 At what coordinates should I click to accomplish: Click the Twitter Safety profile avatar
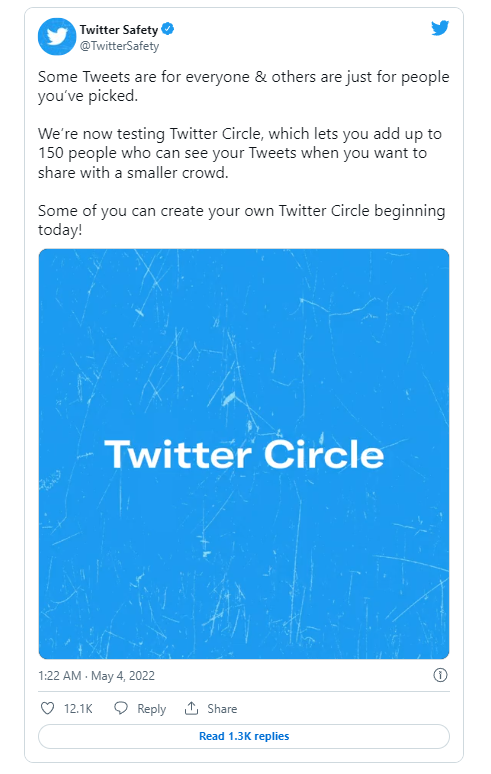tap(57, 37)
